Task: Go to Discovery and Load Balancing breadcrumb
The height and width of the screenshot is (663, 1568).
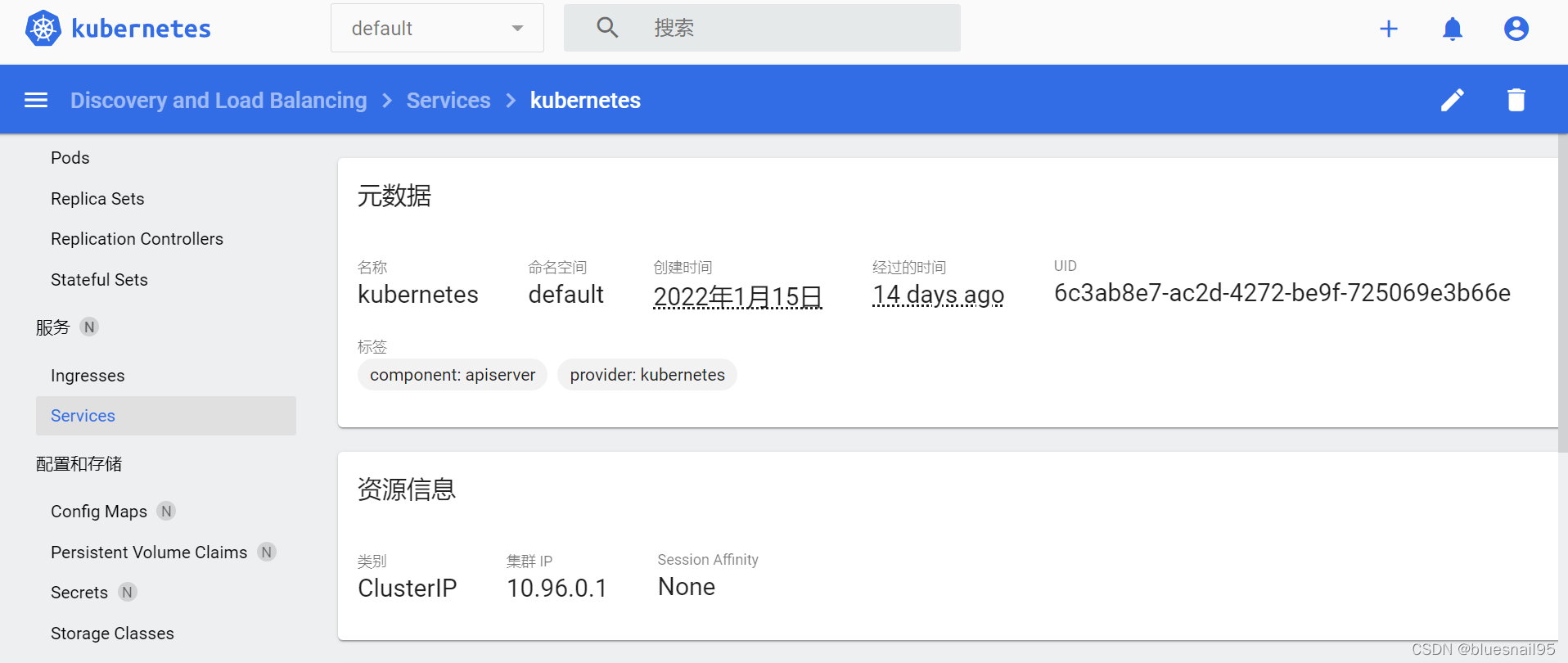Action: tap(219, 100)
